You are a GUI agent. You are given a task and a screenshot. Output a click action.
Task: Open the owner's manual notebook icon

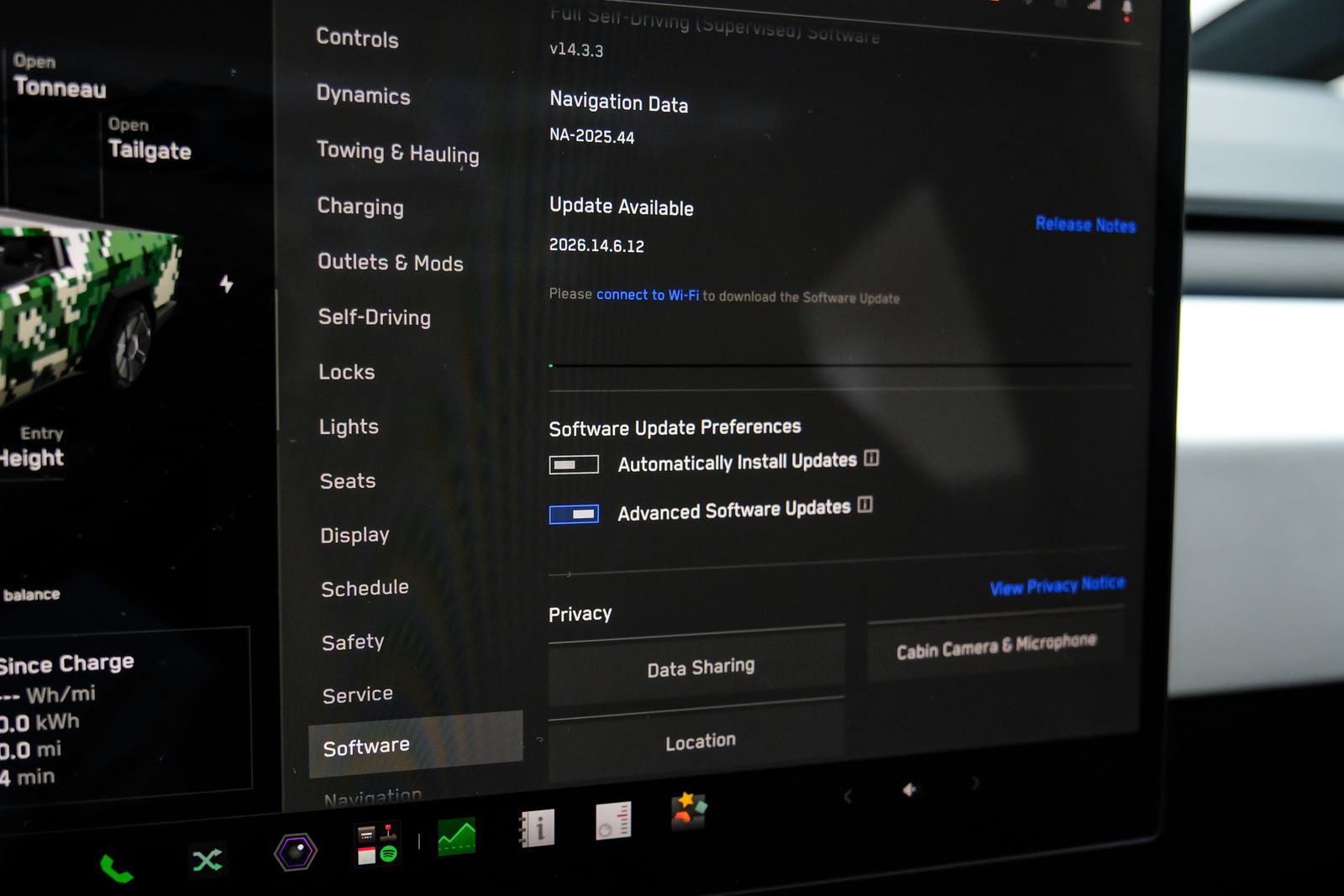tap(537, 828)
